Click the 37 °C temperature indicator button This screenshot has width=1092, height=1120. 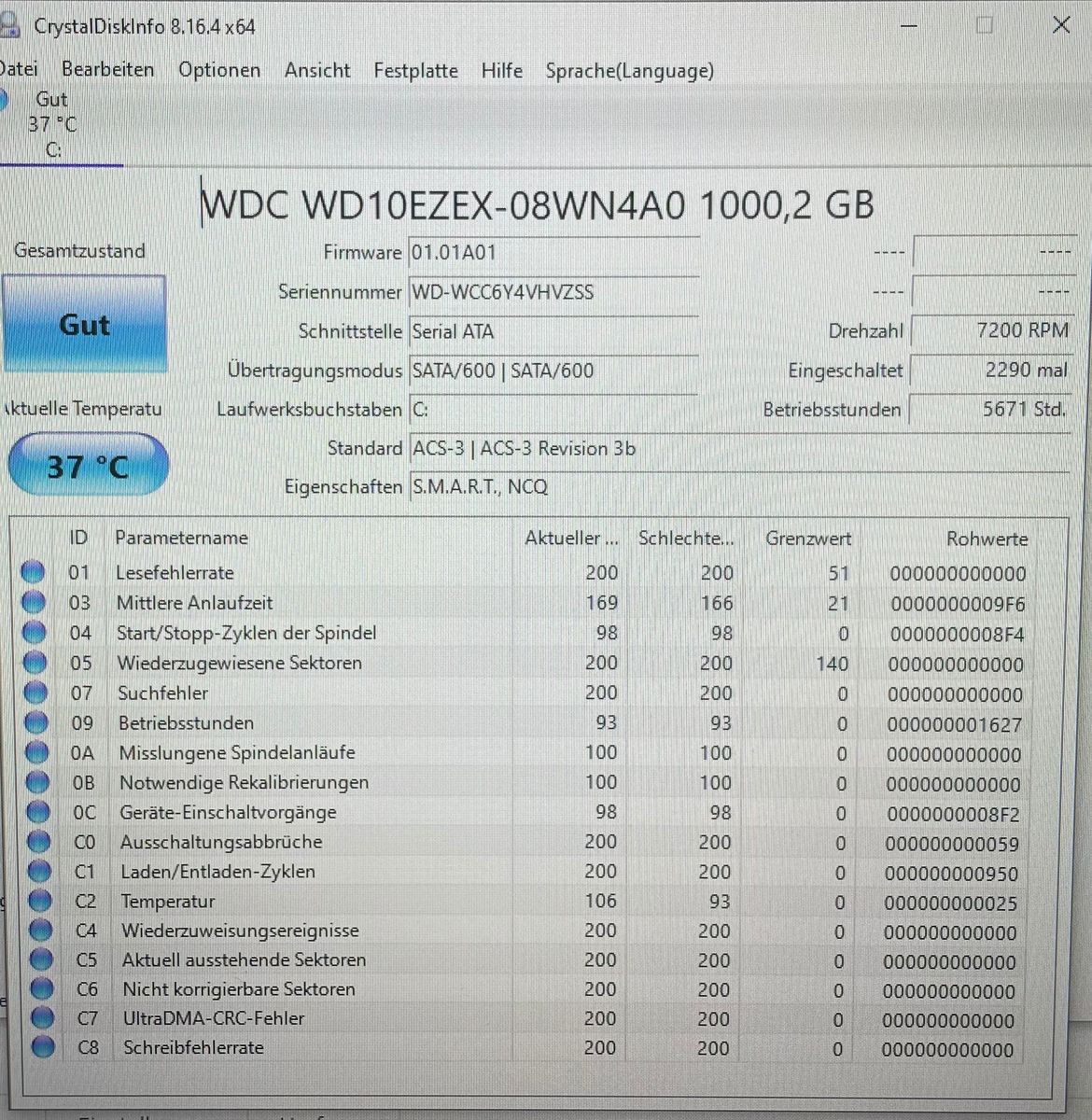point(88,466)
